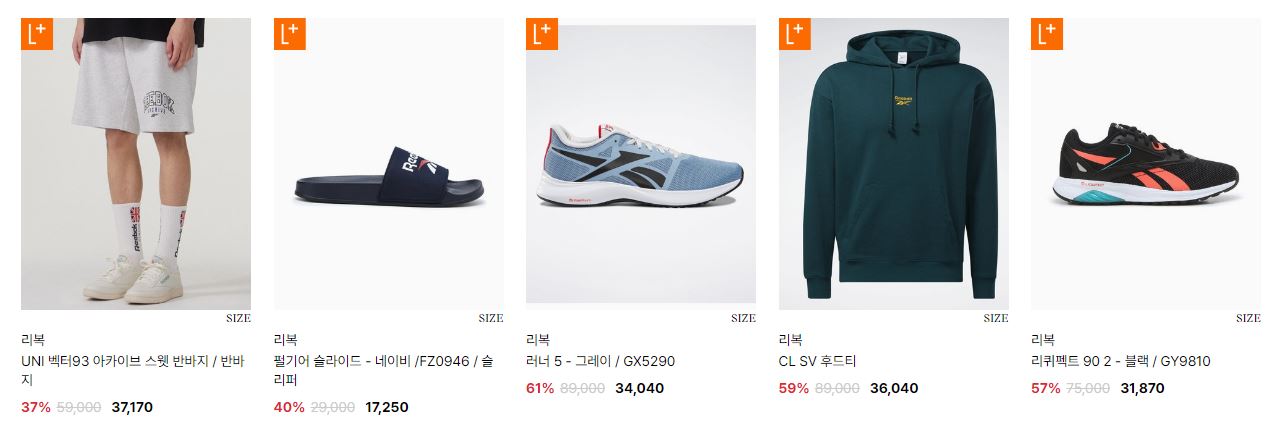Open CL SV 후드티 product title
1272x444 pixels.
[x=817, y=361]
